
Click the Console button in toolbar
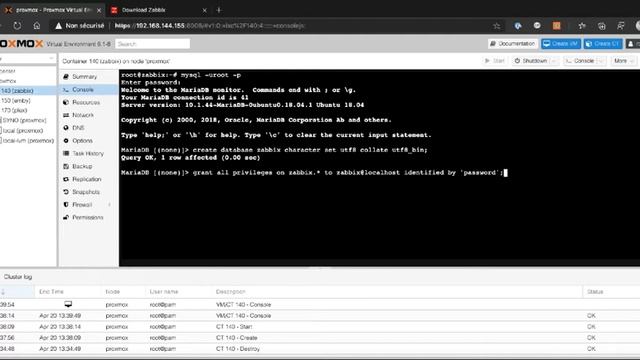(580, 61)
